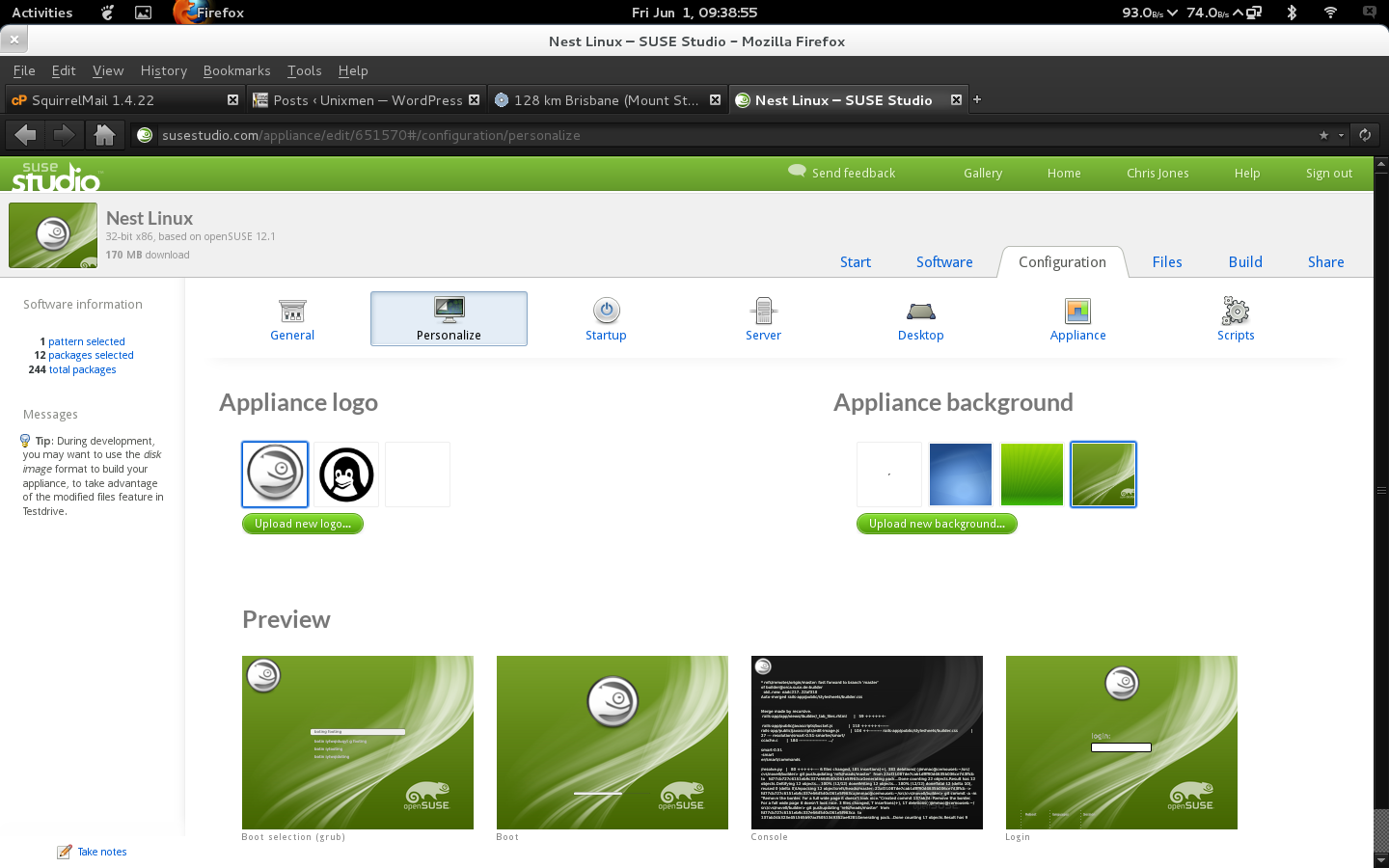Open the Appliance configuration section
Viewport: 1389px width, 868px height.
1077,319
